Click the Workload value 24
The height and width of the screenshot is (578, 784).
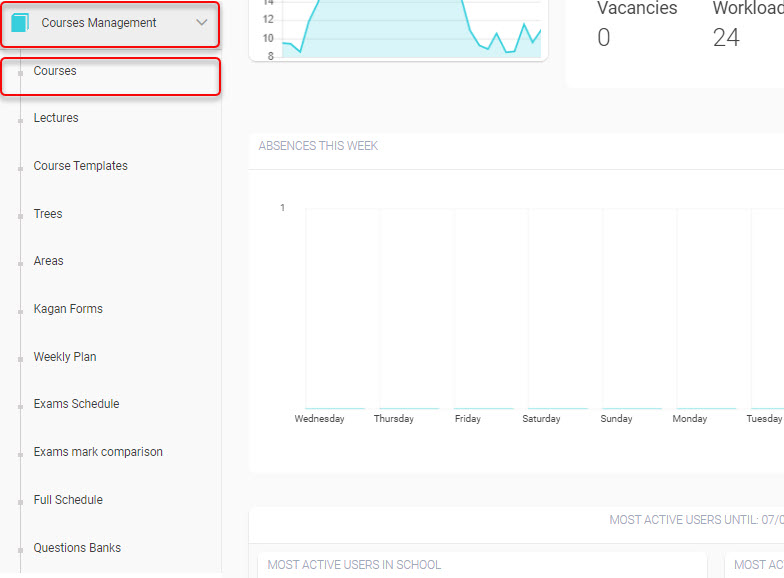[x=726, y=38]
